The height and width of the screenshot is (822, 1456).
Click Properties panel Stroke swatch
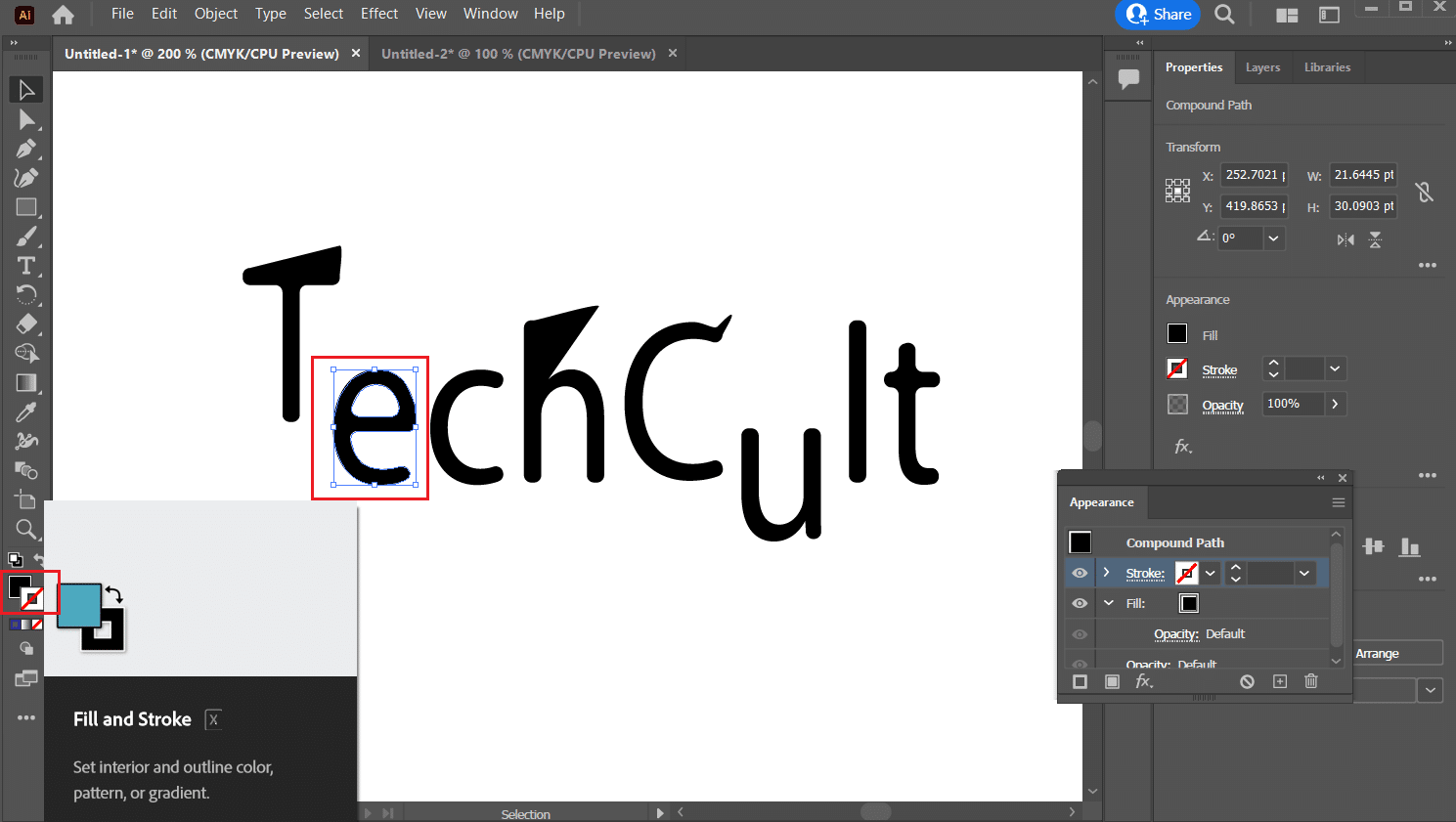[1177, 369]
